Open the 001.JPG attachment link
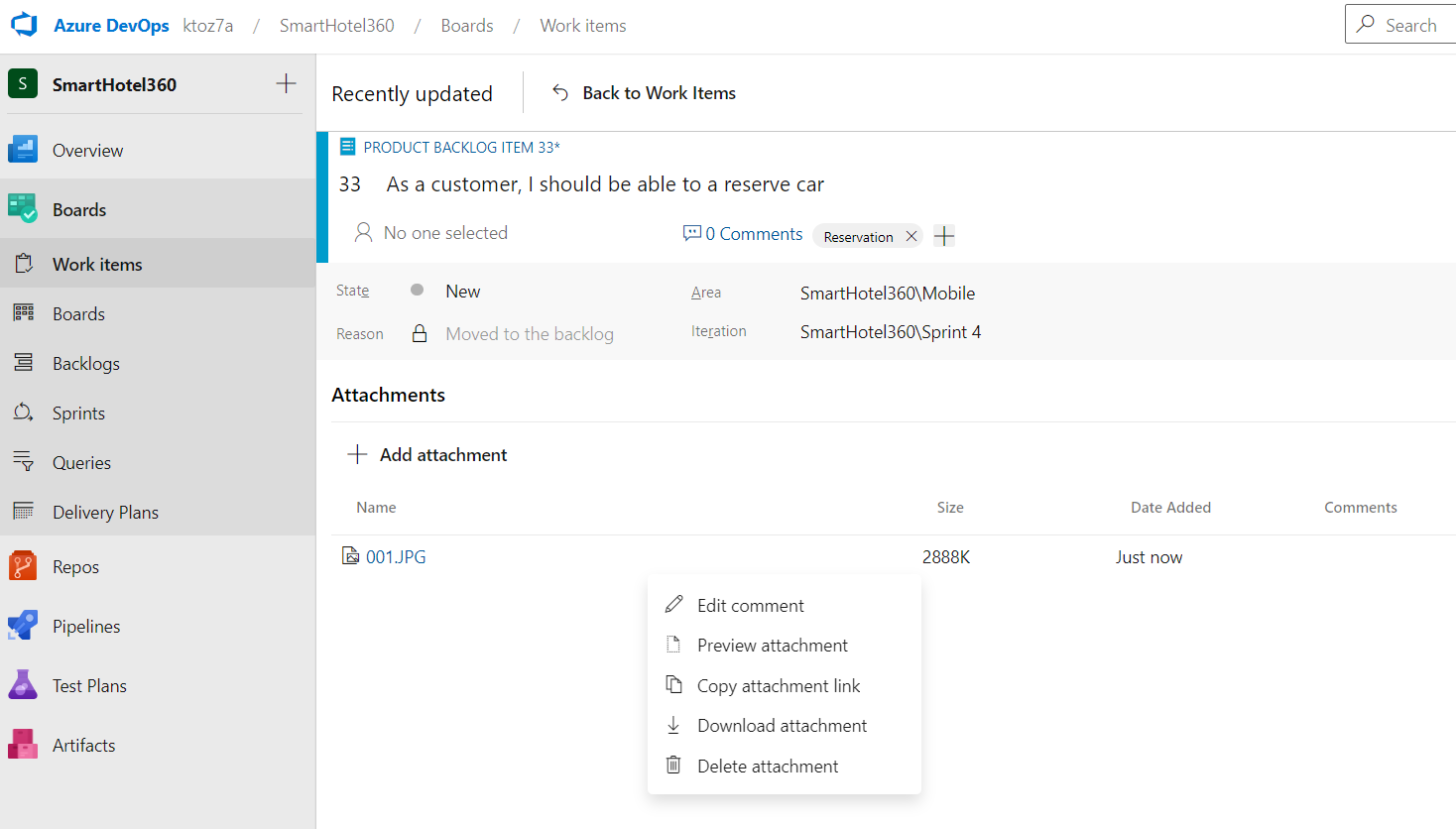Image resolution: width=1456 pixels, height=829 pixels. [x=396, y=556]
